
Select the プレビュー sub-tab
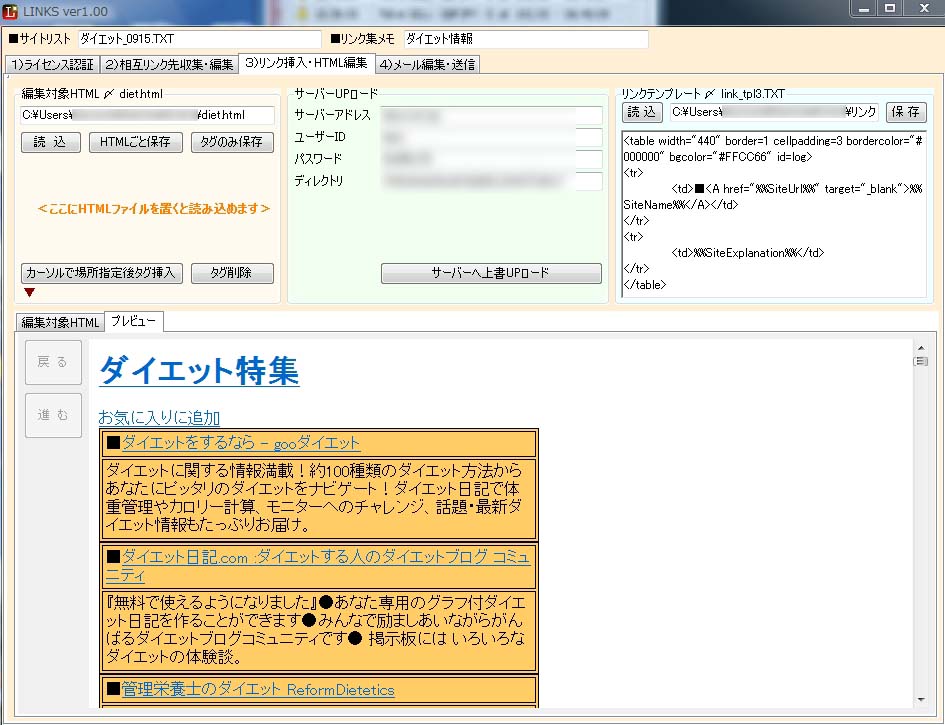134,321
